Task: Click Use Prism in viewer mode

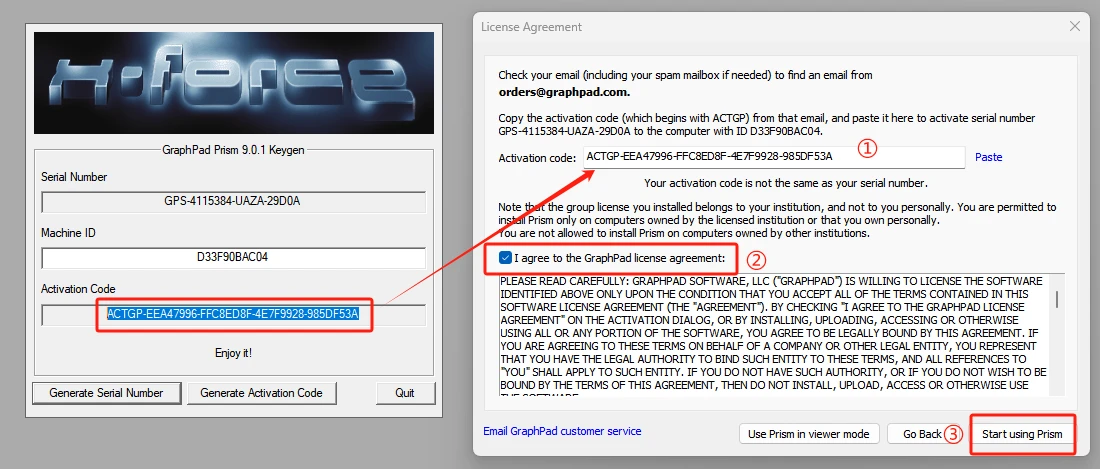Action: [x=808, y=434]
